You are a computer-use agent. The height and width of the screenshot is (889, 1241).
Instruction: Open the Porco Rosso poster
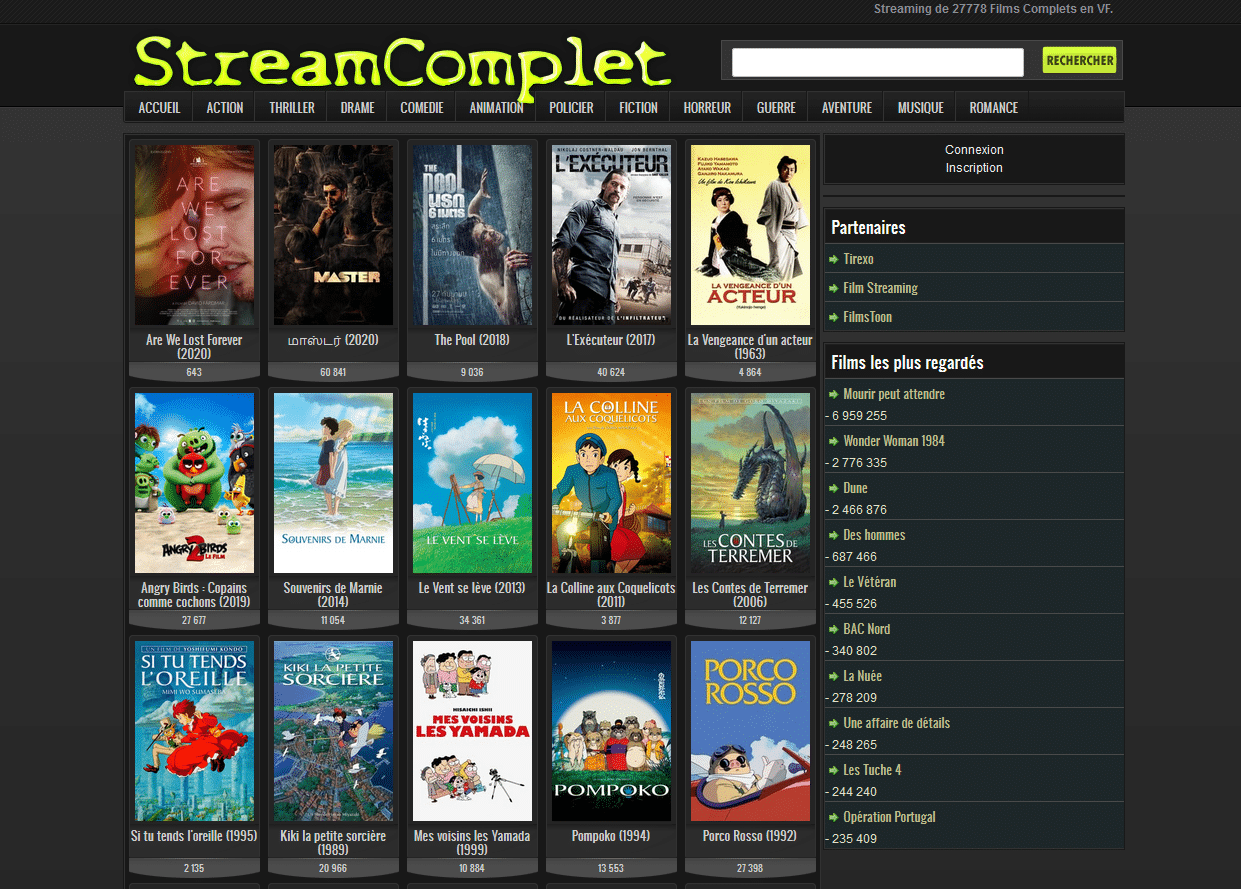coord(750,731)
